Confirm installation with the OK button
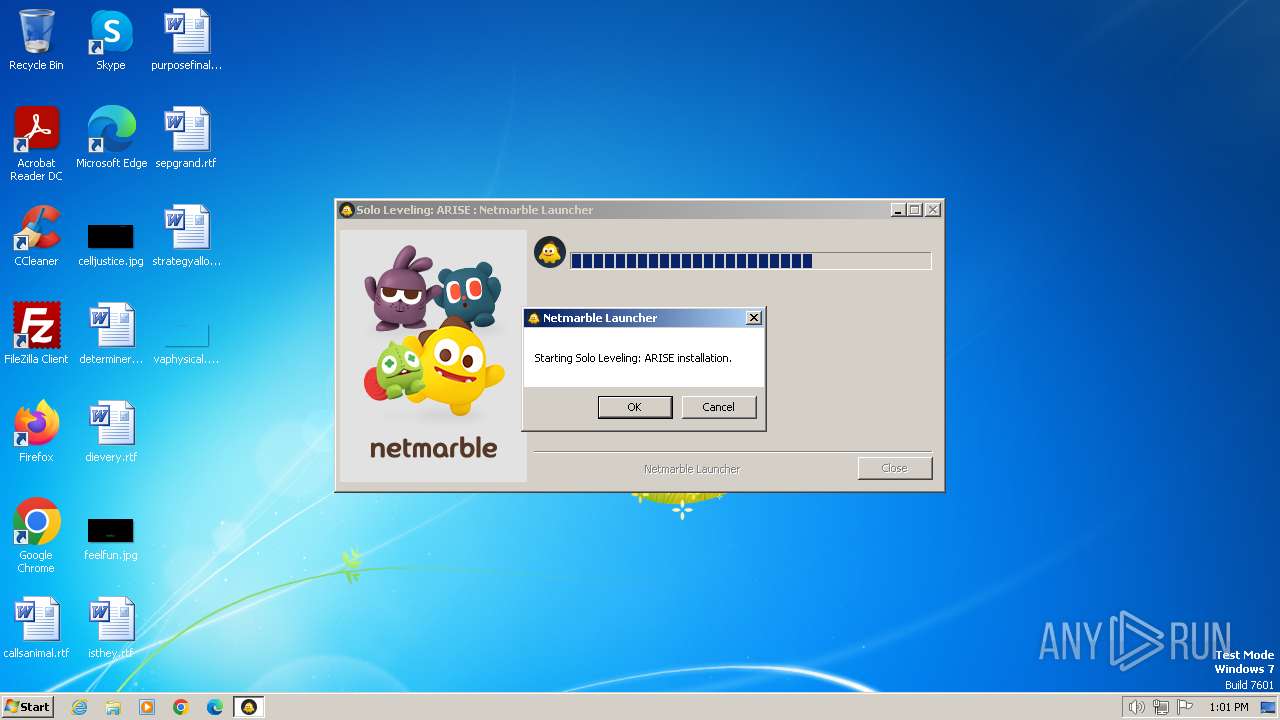1280x720 pixels. (634, 407)
